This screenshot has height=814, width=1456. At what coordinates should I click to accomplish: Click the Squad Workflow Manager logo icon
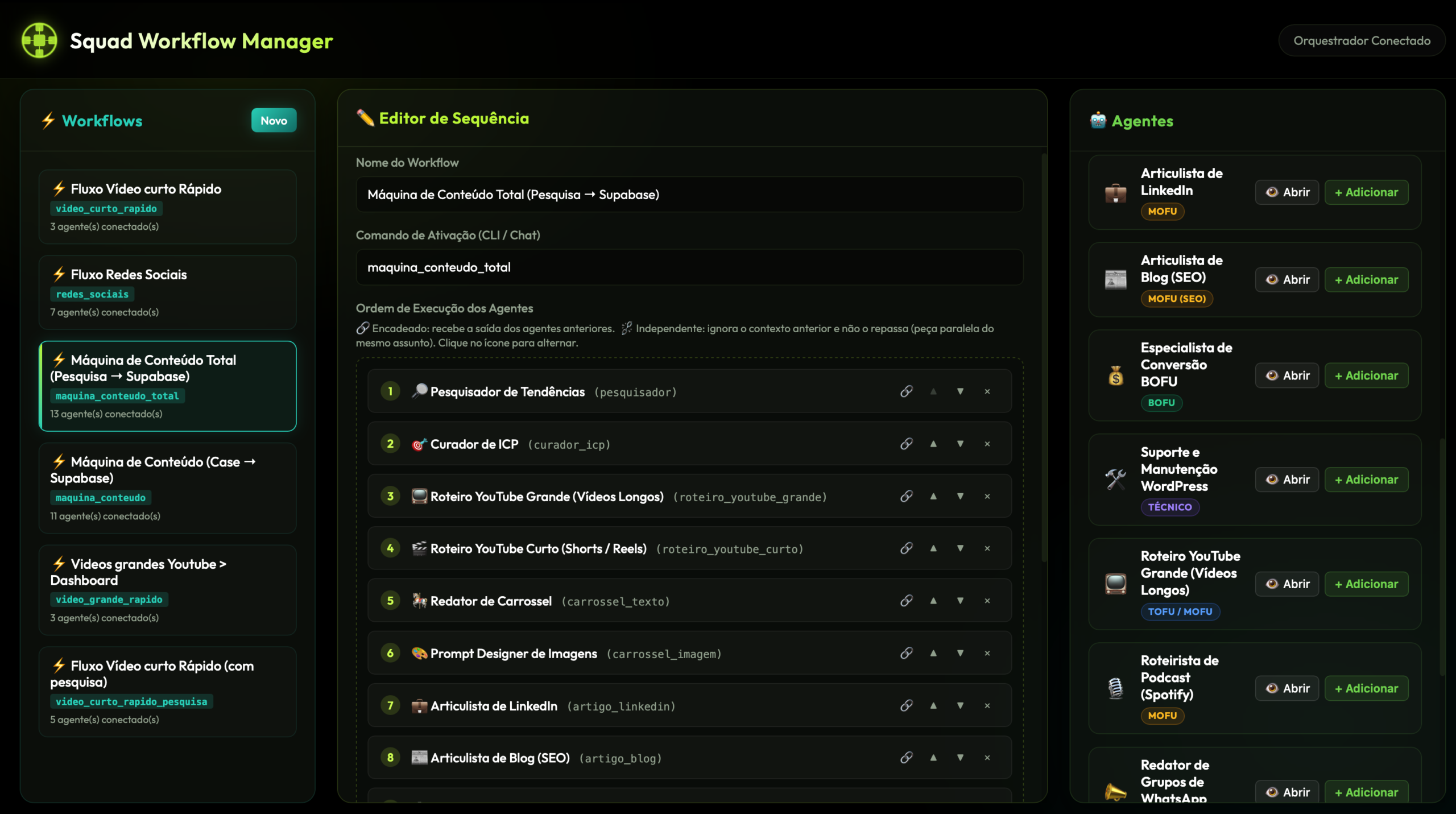click(x=39, y=40)
